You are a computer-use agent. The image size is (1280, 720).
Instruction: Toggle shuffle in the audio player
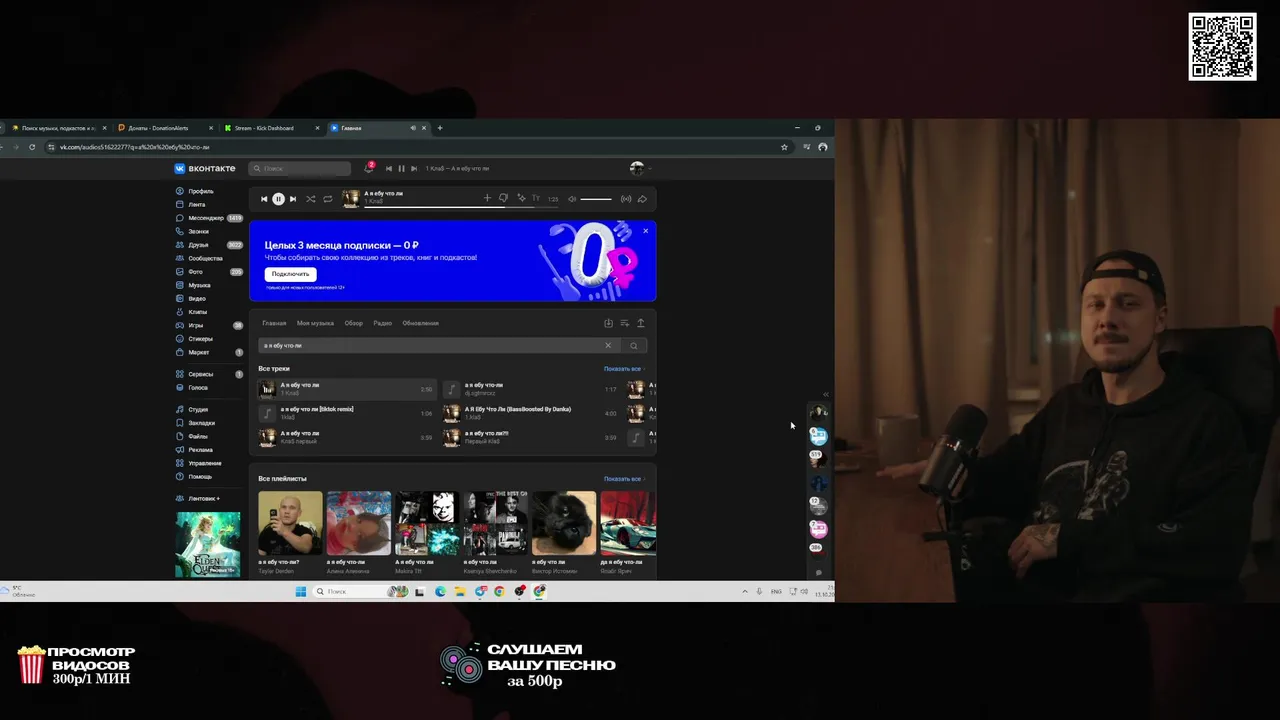[310, 199]
